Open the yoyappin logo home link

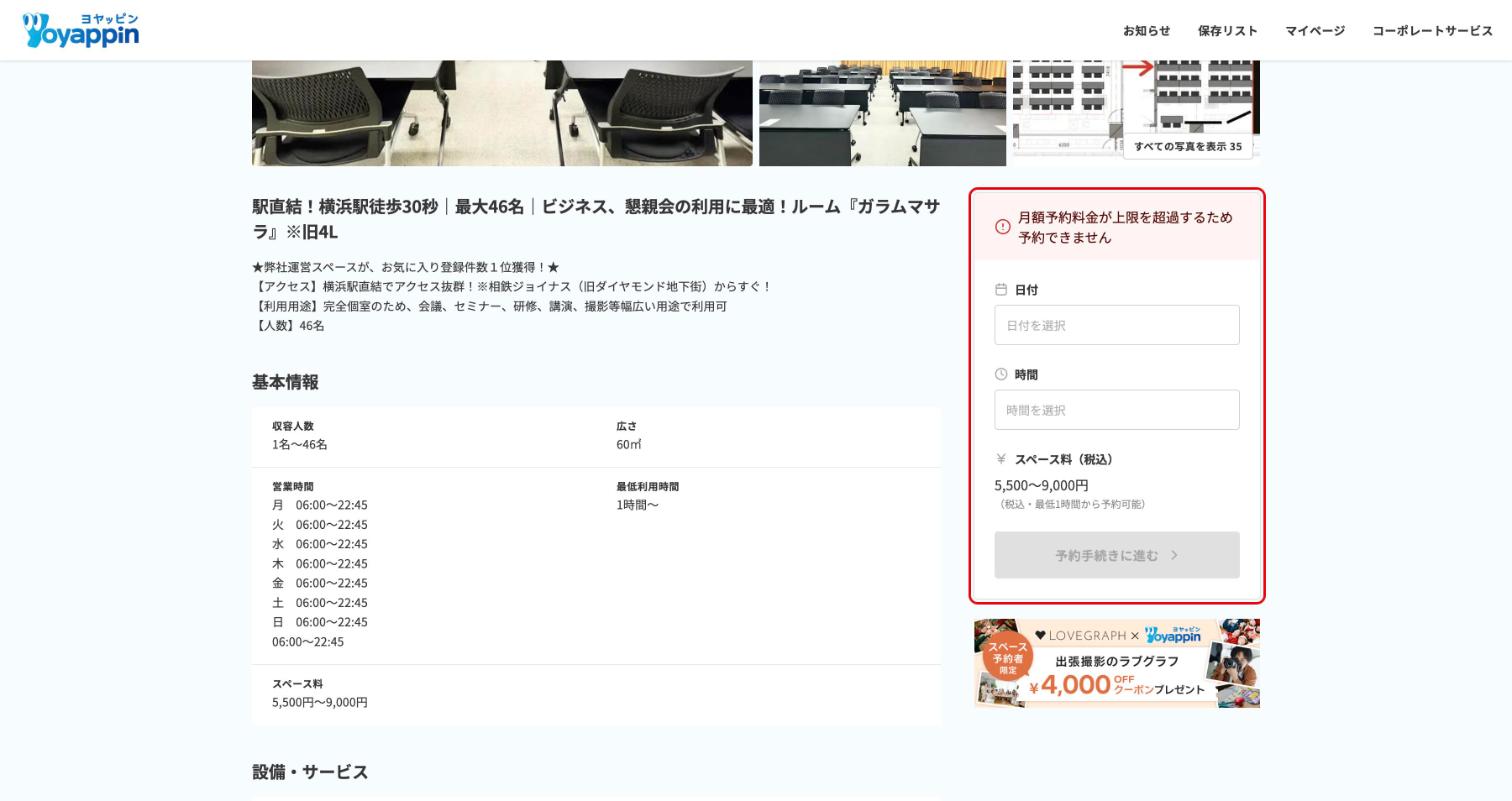pos(80,30)
